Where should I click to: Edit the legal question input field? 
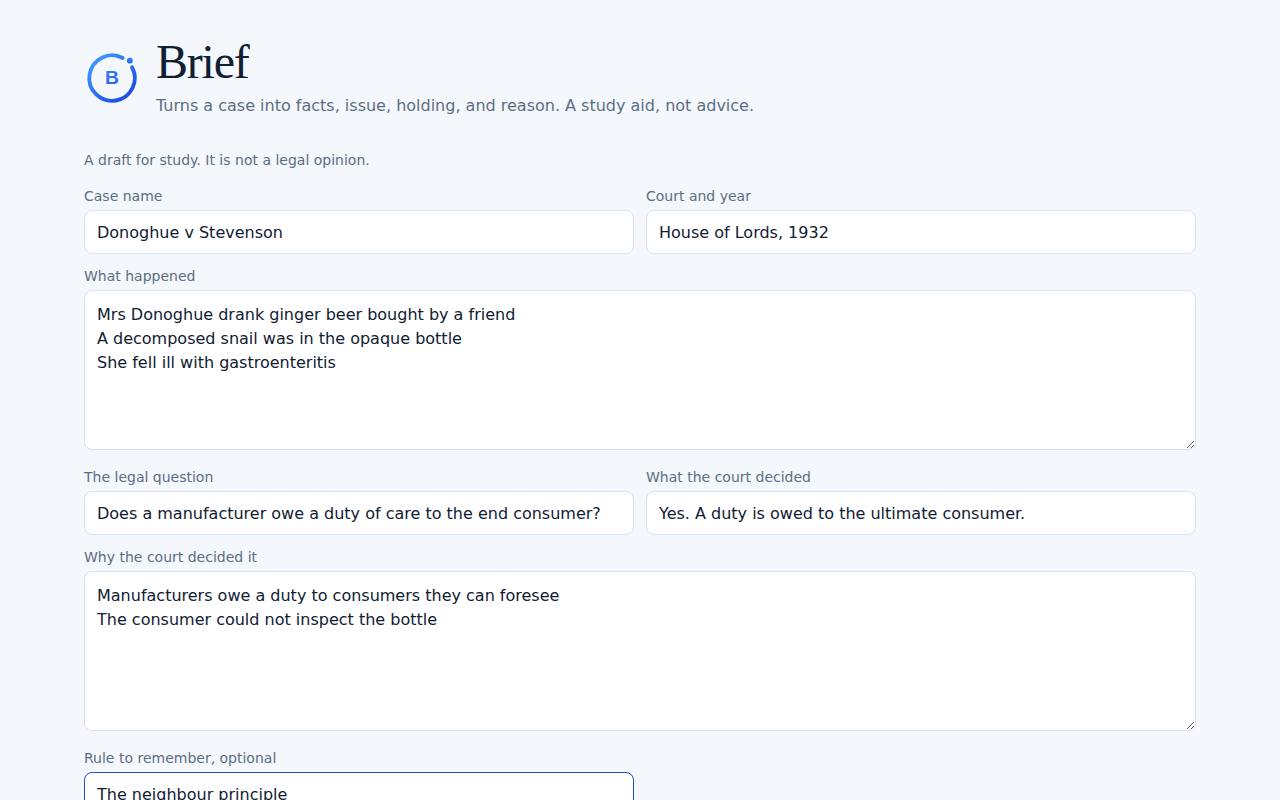(359, 513)
